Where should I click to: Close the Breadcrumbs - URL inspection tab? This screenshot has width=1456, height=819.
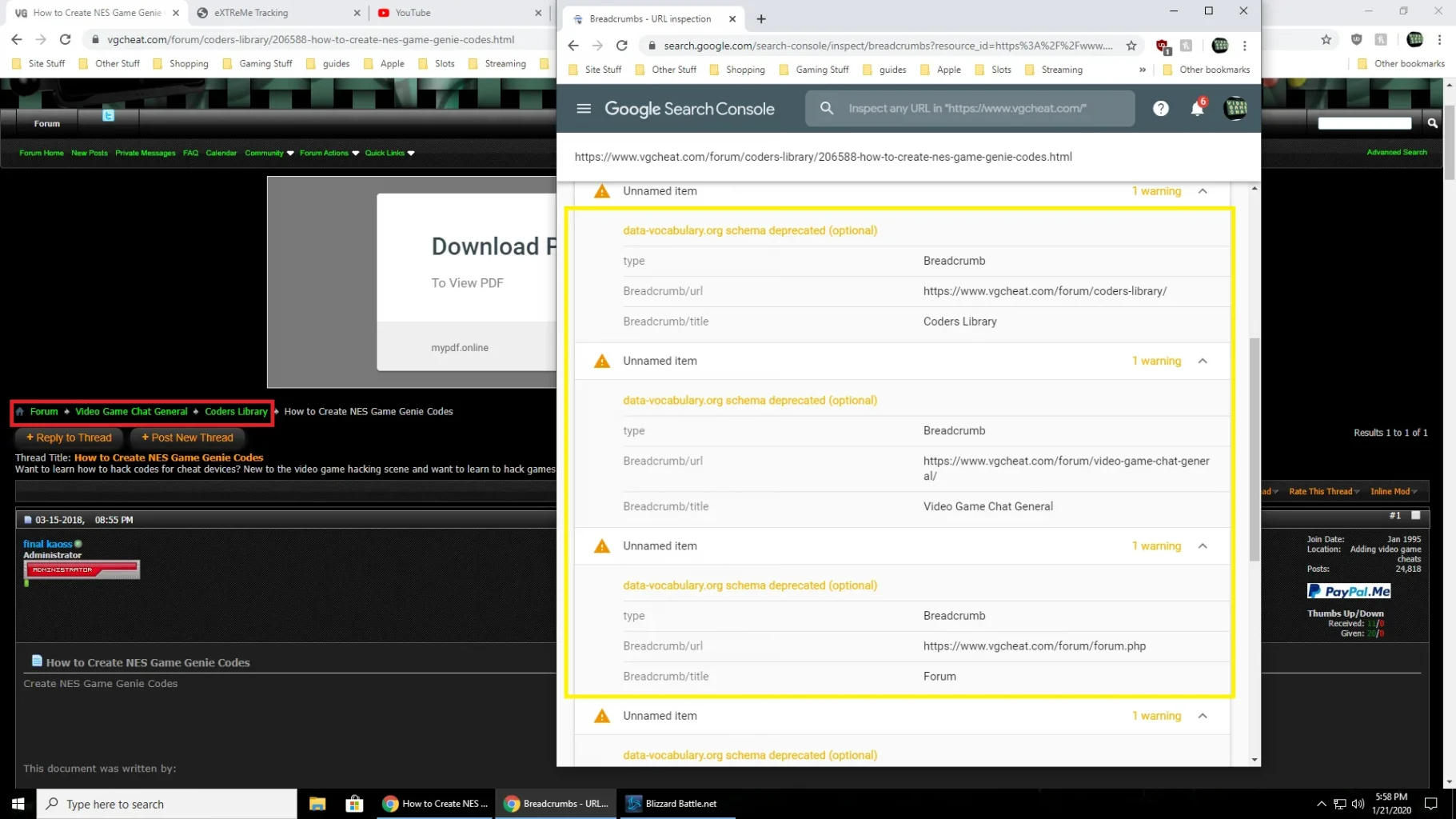(732, 19)
